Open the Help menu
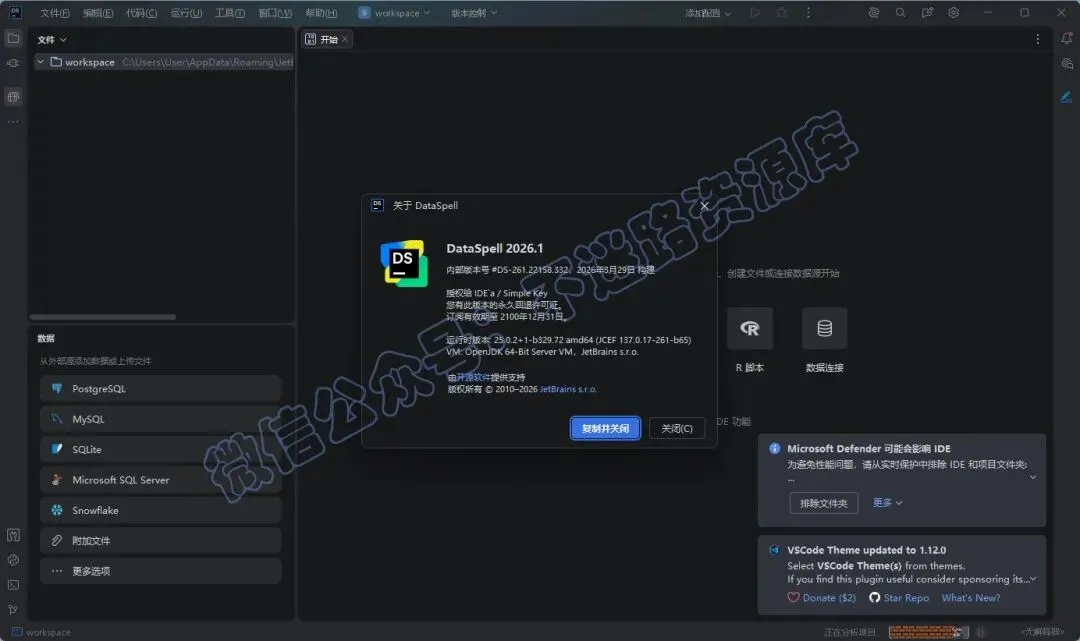The image size is (1080, 641). pyautogui.click(x=321, y=13)
